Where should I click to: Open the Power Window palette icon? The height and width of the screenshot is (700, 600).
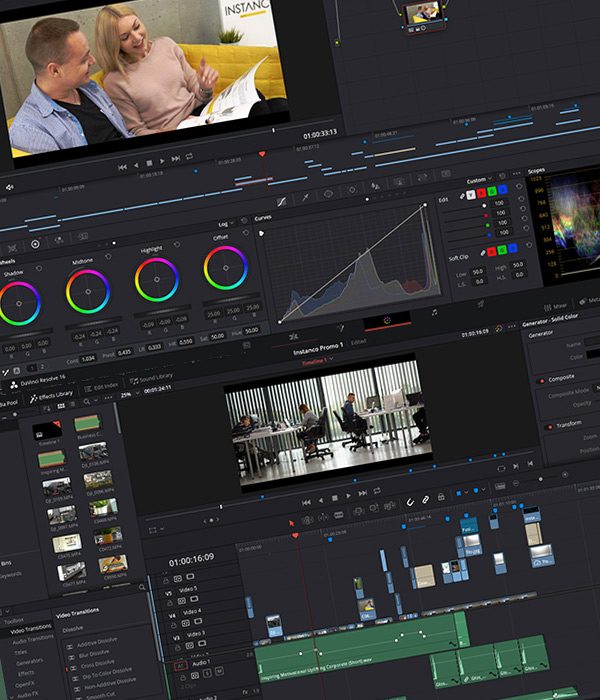coord(329,193)
